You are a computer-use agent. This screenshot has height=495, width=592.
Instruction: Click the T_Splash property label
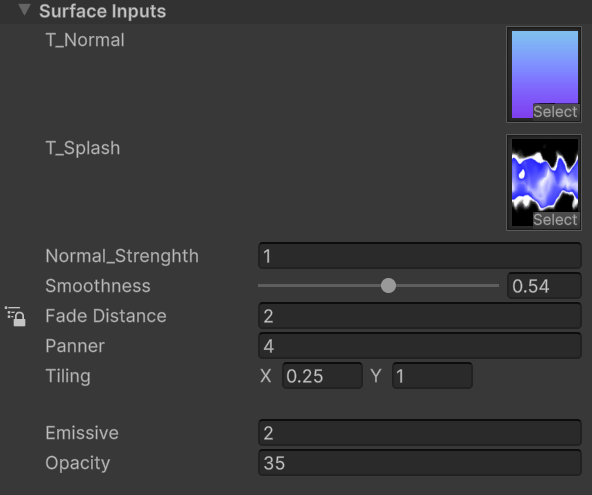click(83, 148)
